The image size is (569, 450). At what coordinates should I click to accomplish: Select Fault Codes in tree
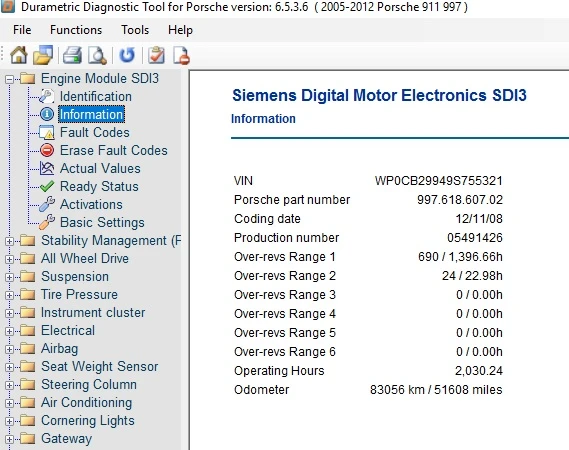coord(95,132)
